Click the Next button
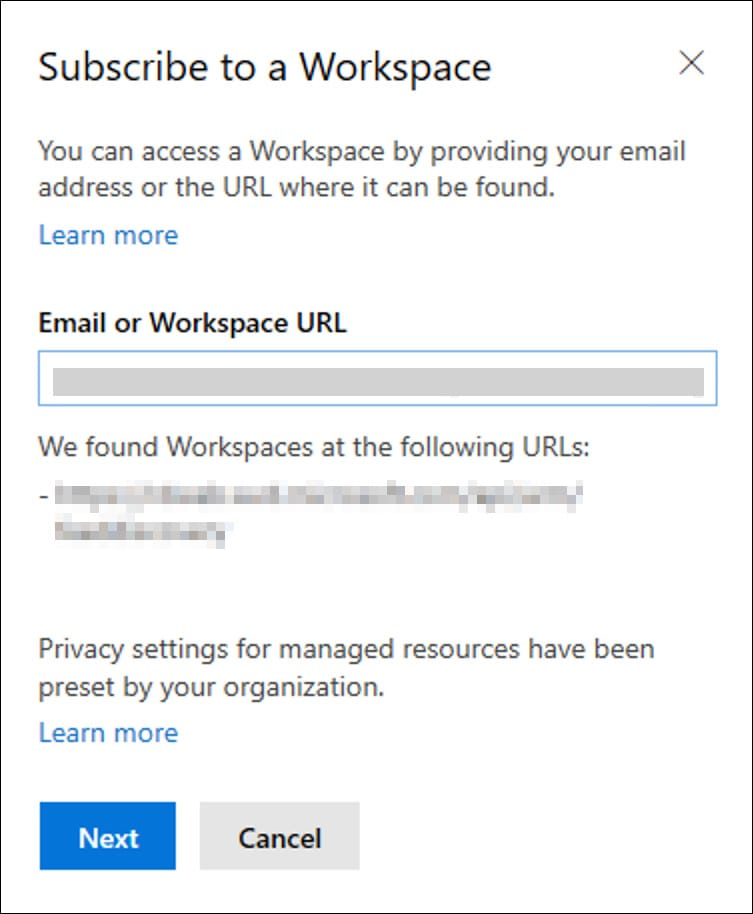This screenshot has width=753, height=914. tap(108, 836)
